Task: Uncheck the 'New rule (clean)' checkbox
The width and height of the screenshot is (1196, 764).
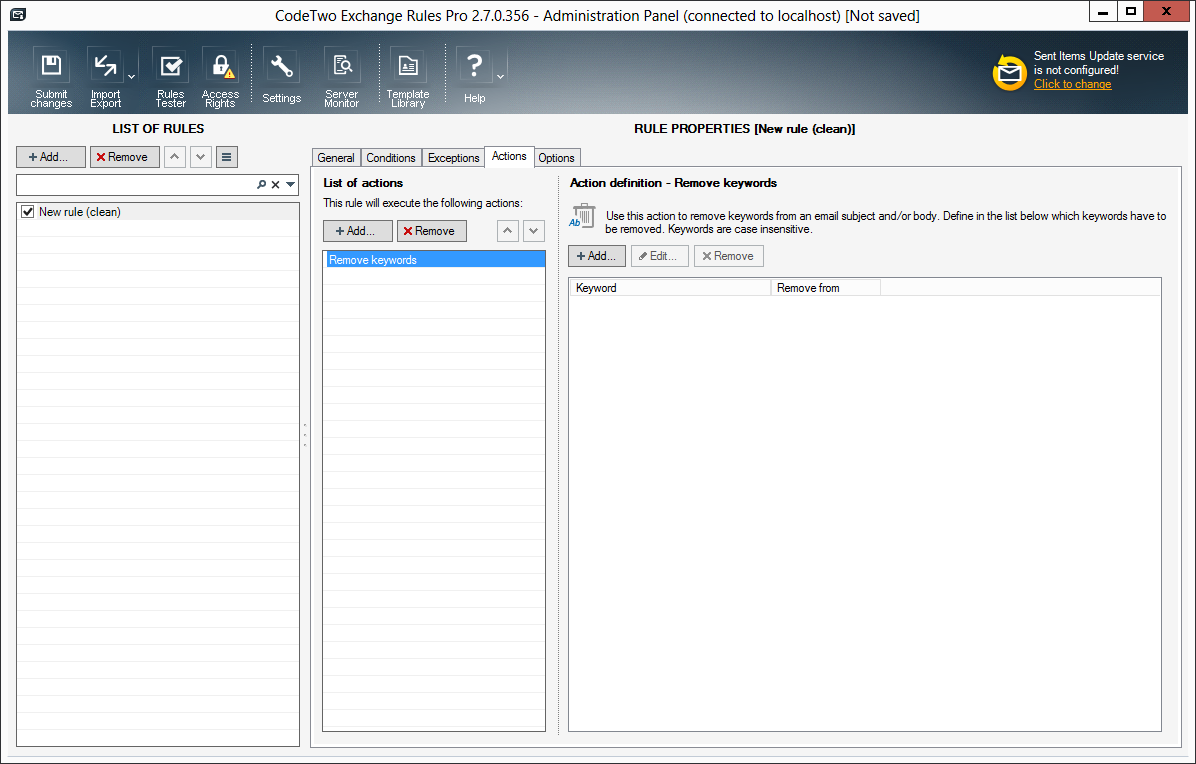Action: click(27, 212)
